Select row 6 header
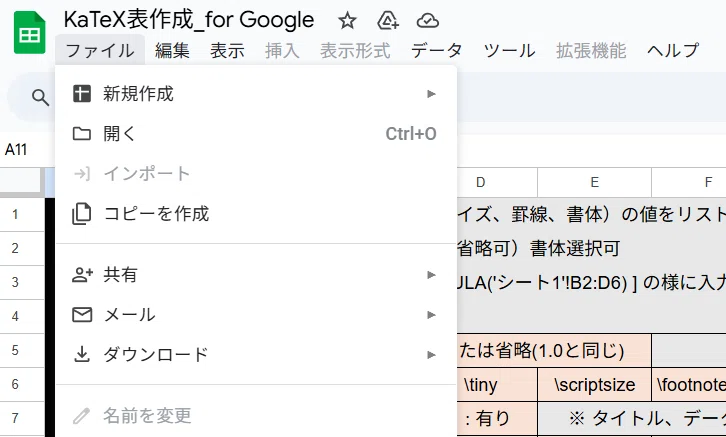This screenshot has width=726, height=437. [x=22, y=384]
